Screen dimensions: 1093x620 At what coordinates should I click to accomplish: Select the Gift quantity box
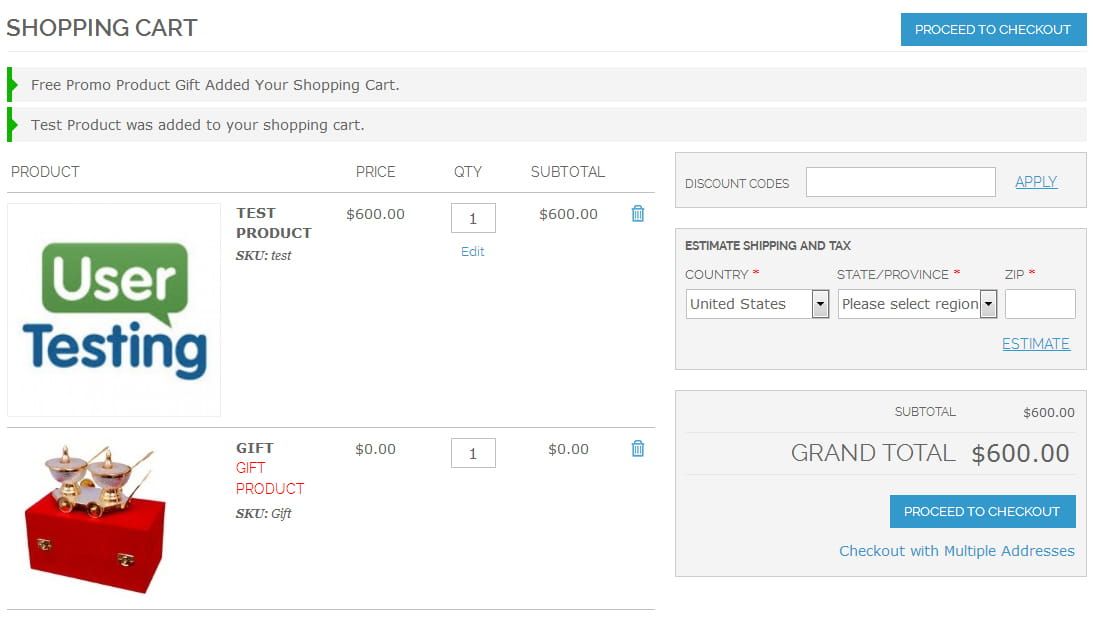click(x=473, y=453)
